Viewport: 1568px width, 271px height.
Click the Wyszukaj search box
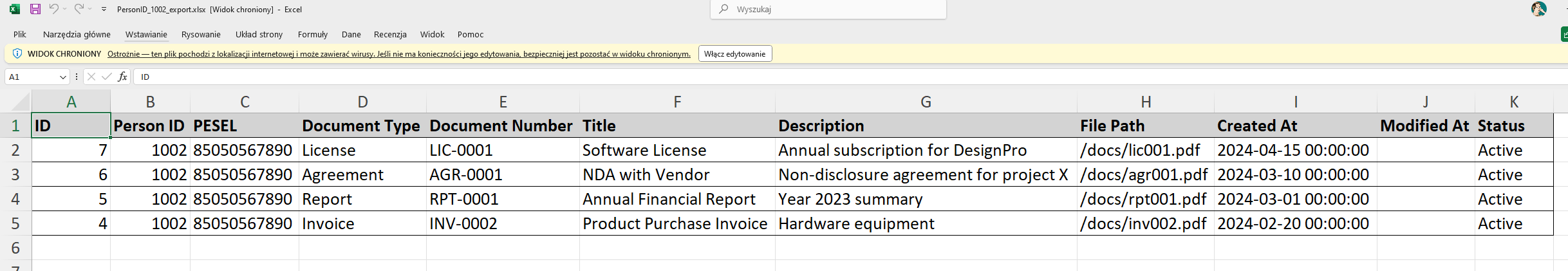point(828,9)
